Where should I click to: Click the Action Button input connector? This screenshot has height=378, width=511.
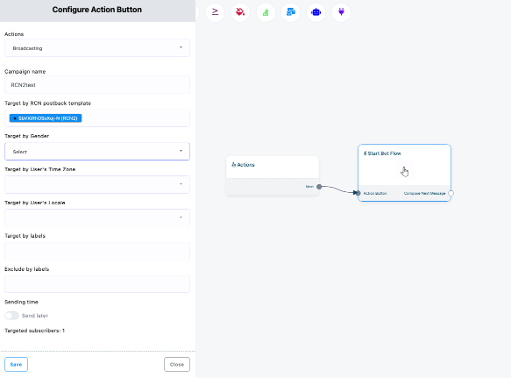point(358,193)
